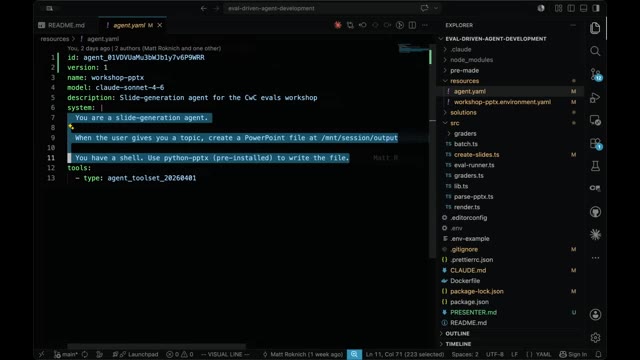Image resolution: width=640 pixels, height=360 pixels.
Task: Select the agent.yaml editor tab
Action: pyautogui.click(x=129, y=25)
